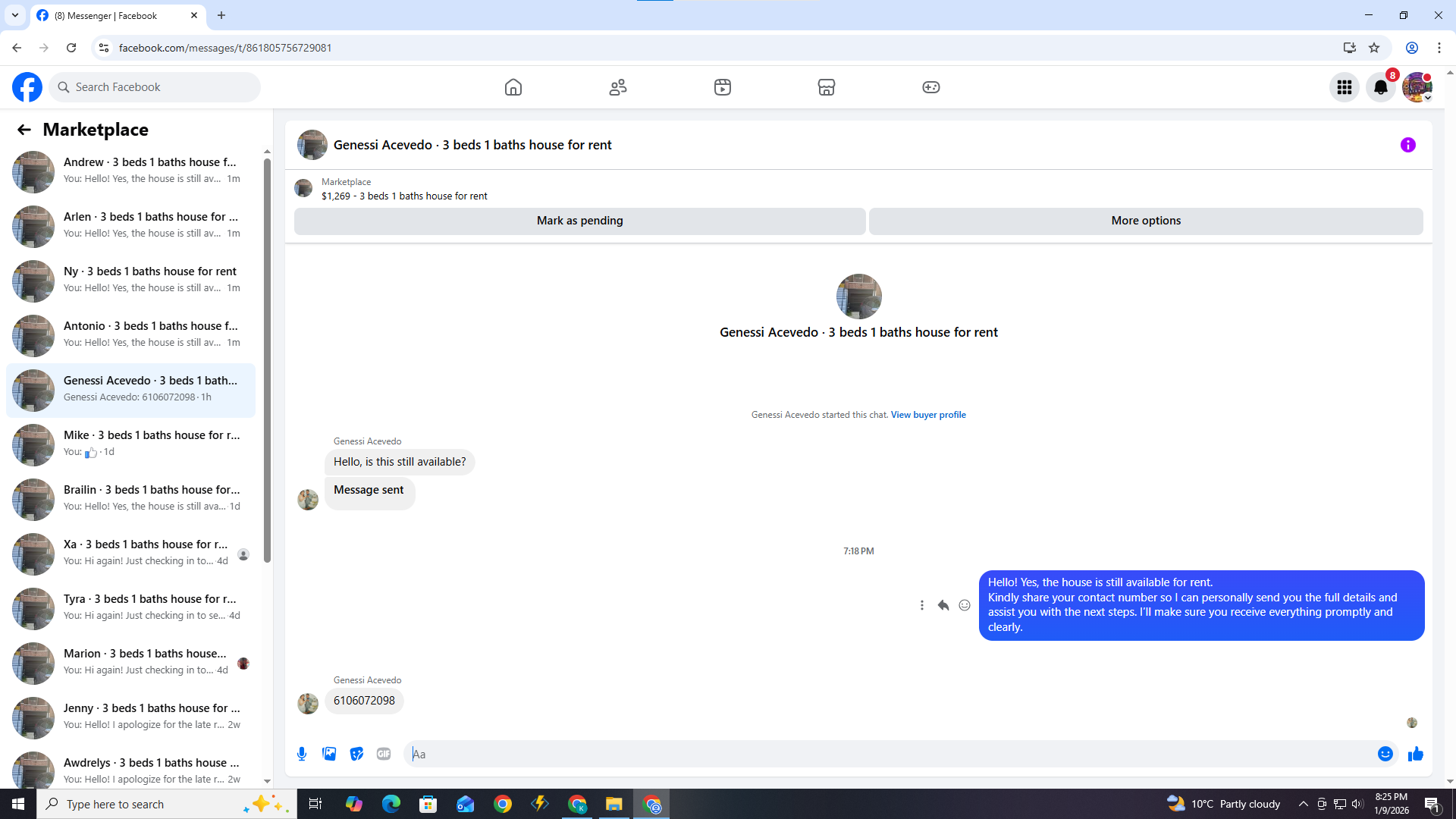Open conversation information purple icon
Viewport: 1456px width, 819px height.
pyautogui.click(x=1407, y=145)
